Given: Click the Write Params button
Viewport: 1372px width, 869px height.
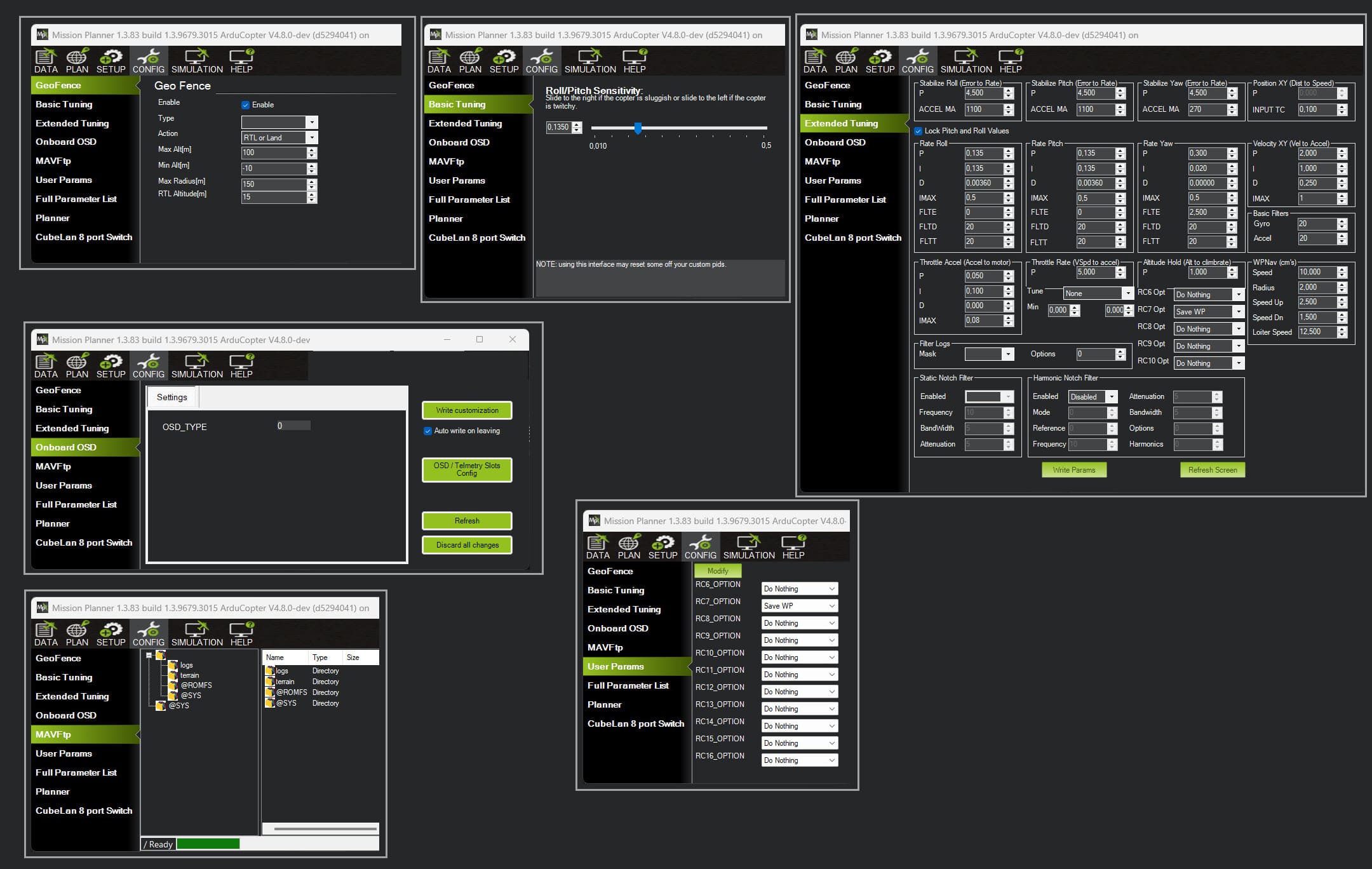Looking at the screenshot, I should point(1074,470).
